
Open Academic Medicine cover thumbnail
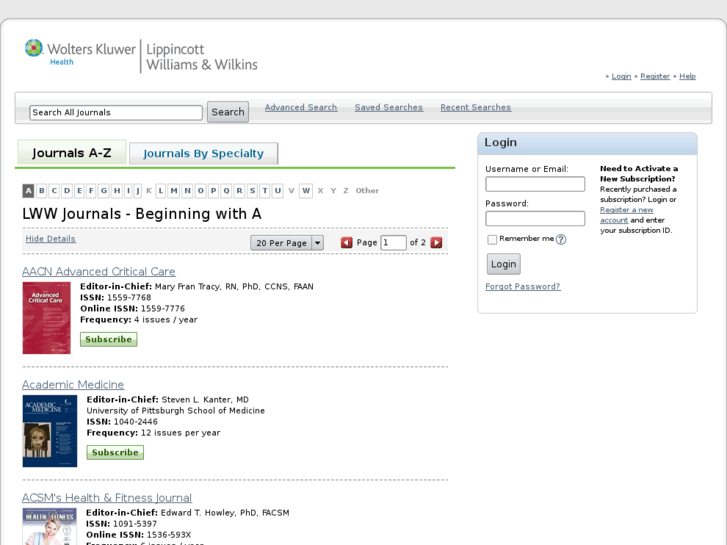coord(50,431)
